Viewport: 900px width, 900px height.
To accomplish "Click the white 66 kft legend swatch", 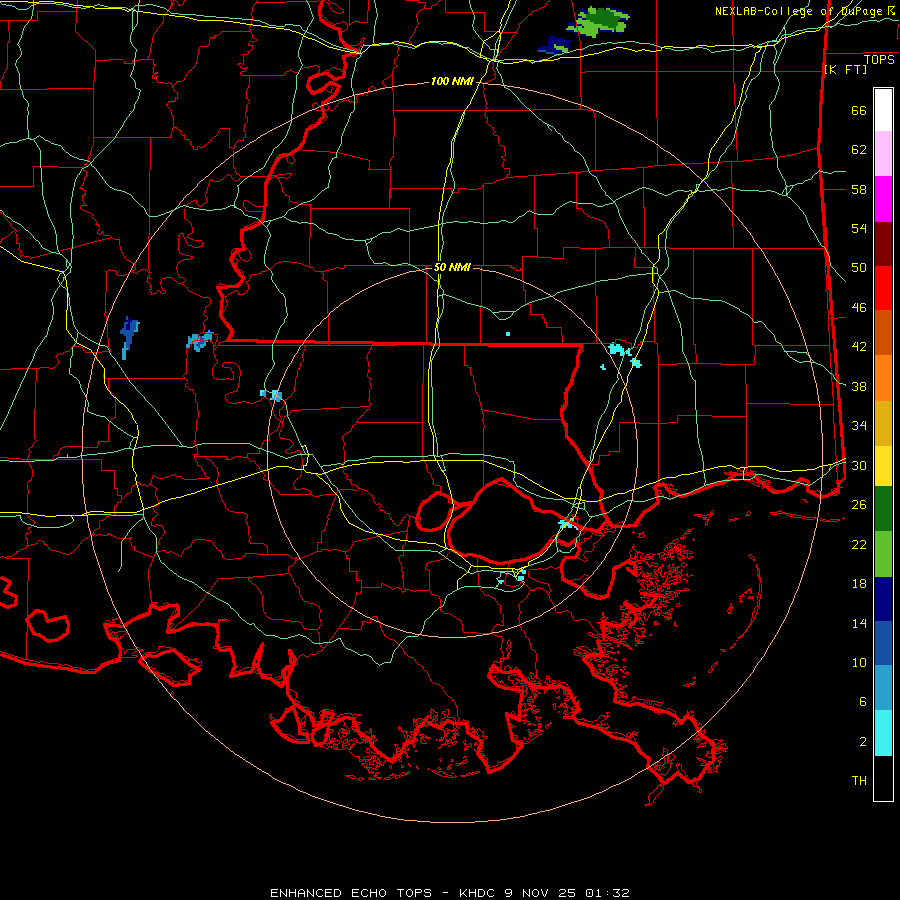I will pyautogui.click(x=883, y=110).
